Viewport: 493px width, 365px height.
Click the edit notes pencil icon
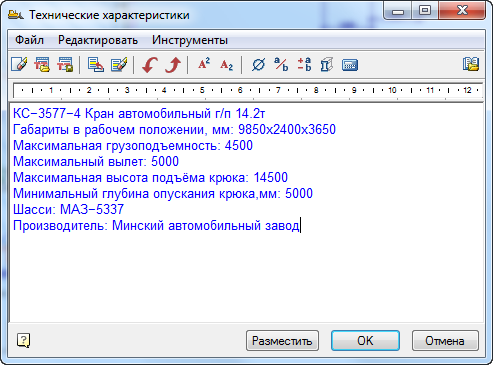click(119, 64)
